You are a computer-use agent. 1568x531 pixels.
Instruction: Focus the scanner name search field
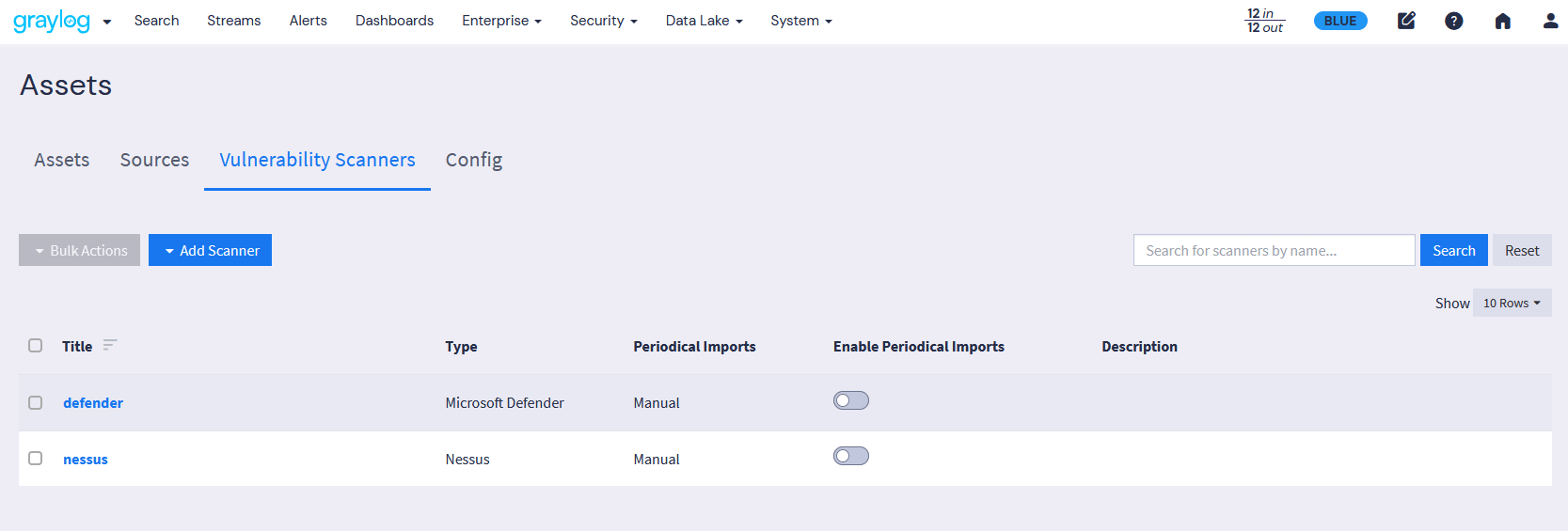(1274, 250)
